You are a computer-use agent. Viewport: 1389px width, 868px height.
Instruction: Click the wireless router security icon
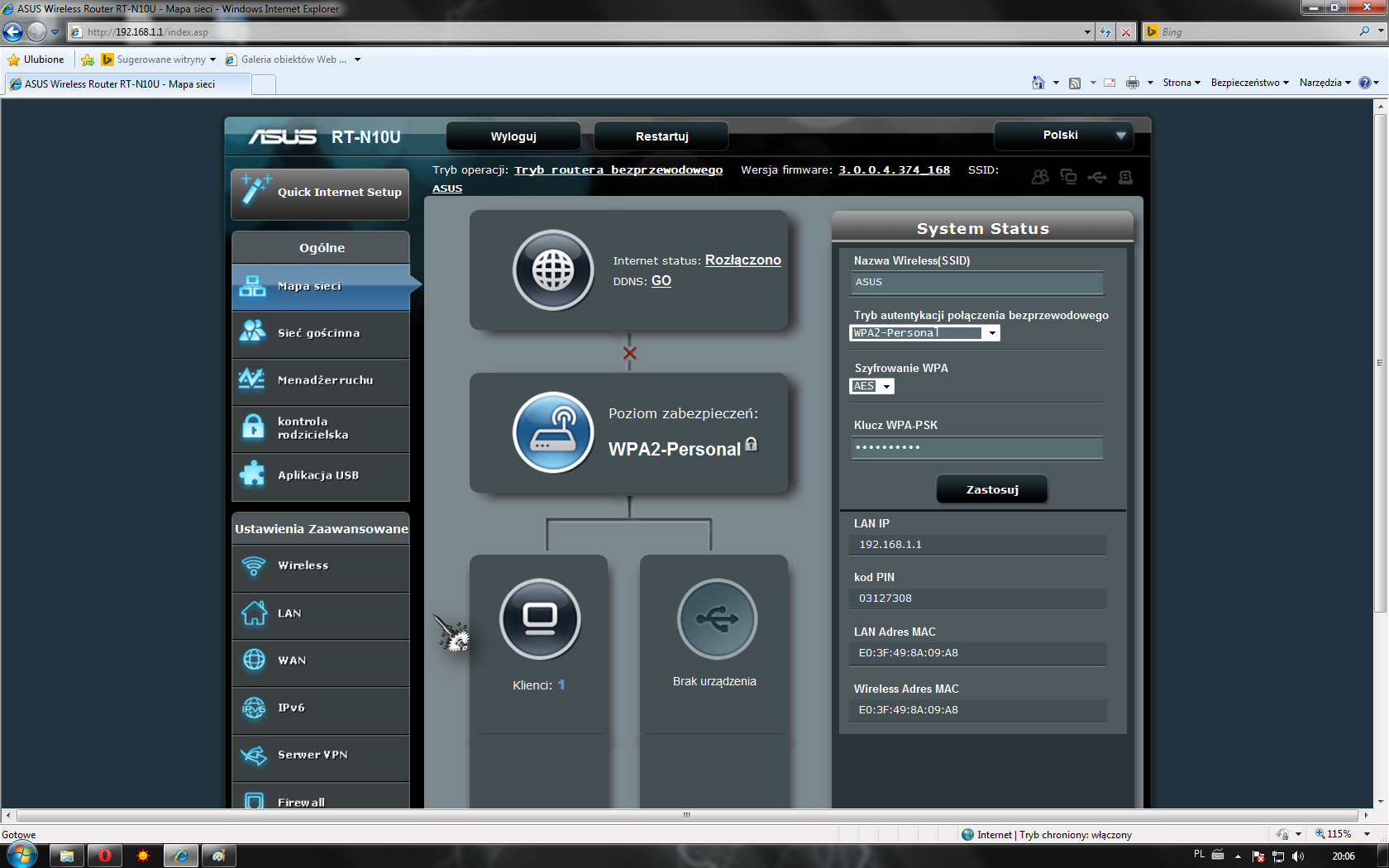point(553,432)
